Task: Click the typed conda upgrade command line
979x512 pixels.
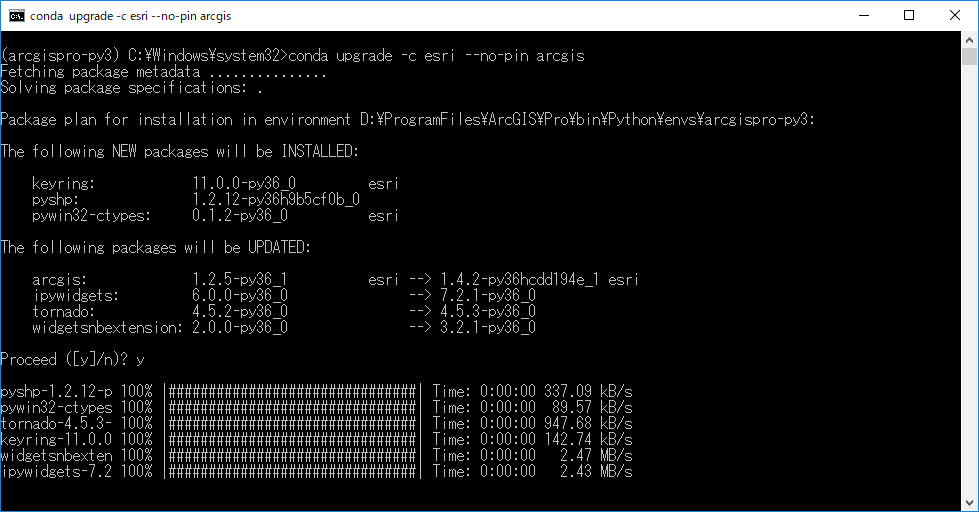Action: (x=435, y=56)
